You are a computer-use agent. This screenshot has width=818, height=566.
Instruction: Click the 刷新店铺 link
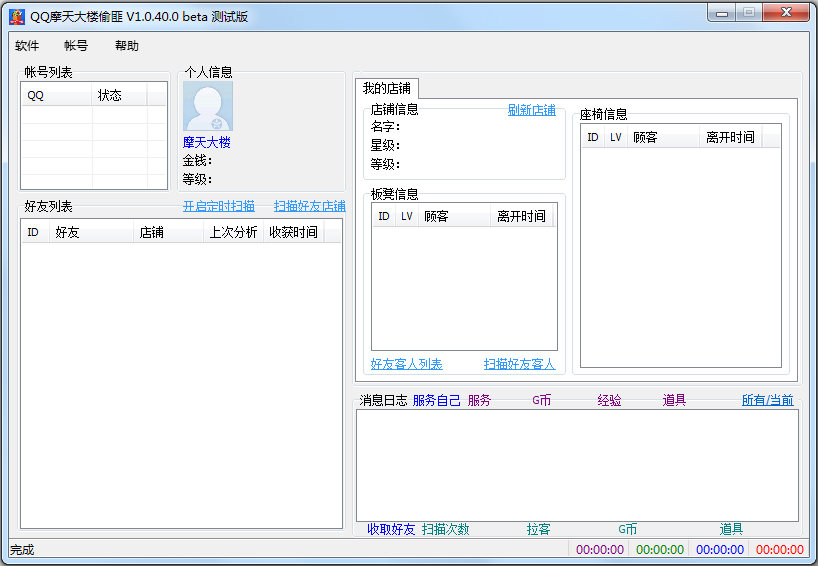coord(532,110)
